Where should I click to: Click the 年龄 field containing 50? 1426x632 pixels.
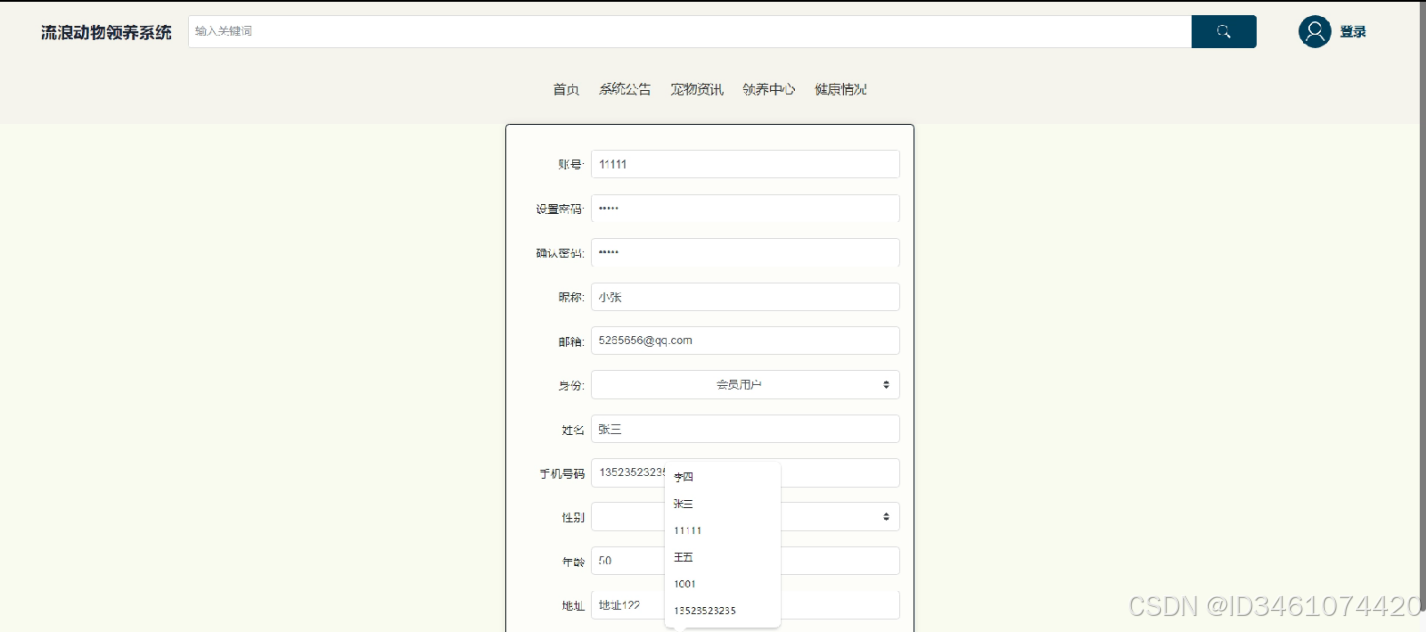coord(745,561)
